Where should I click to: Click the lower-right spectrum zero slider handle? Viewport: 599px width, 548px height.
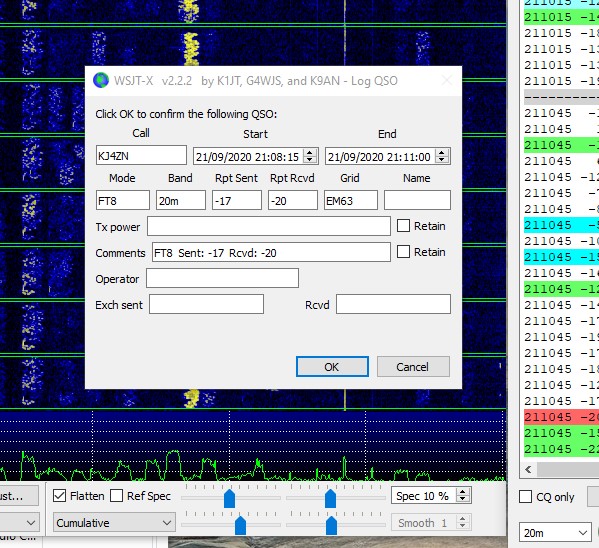pyautogui.click(x=331, y=525)
